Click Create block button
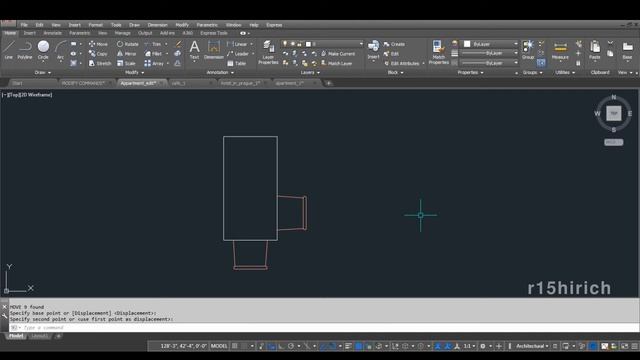 pos(394,44)
